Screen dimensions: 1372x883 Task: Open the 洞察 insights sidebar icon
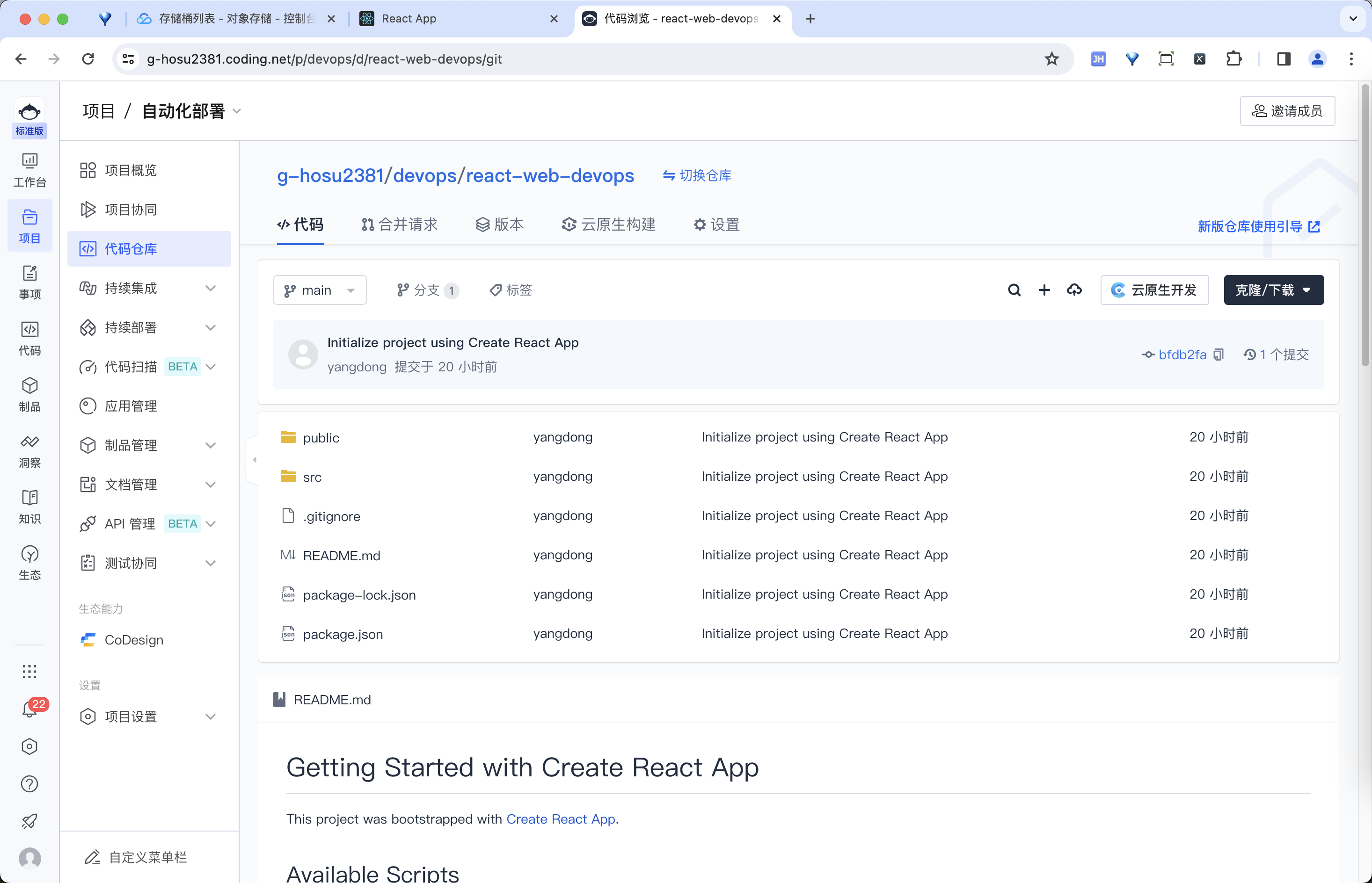30,451
